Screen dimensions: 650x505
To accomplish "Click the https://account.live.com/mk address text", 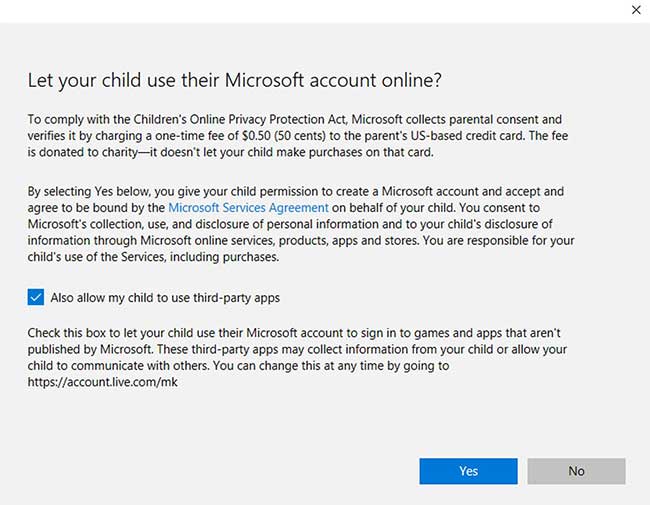I will tap(102, 382).
